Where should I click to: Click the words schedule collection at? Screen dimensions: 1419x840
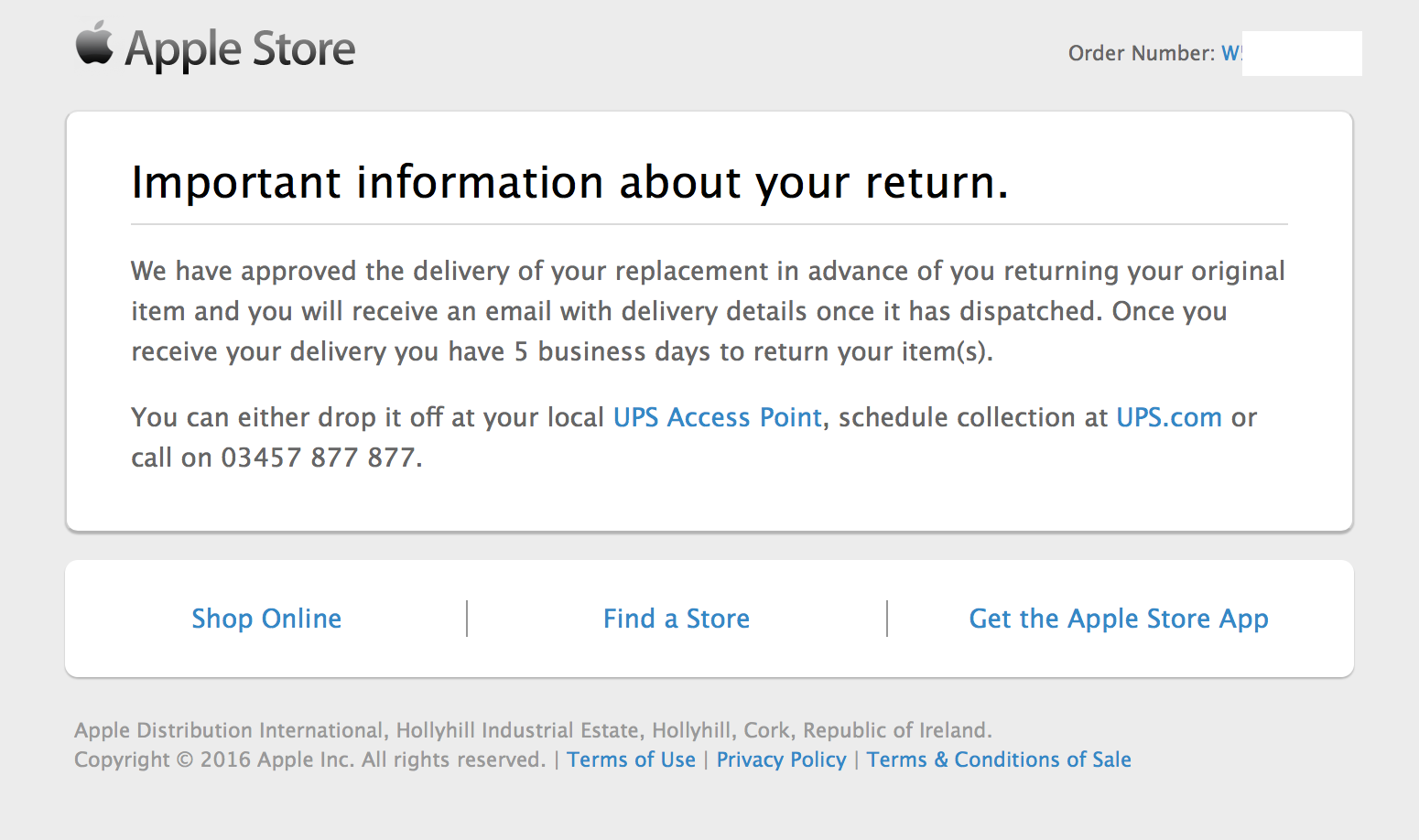click(973, 417)
